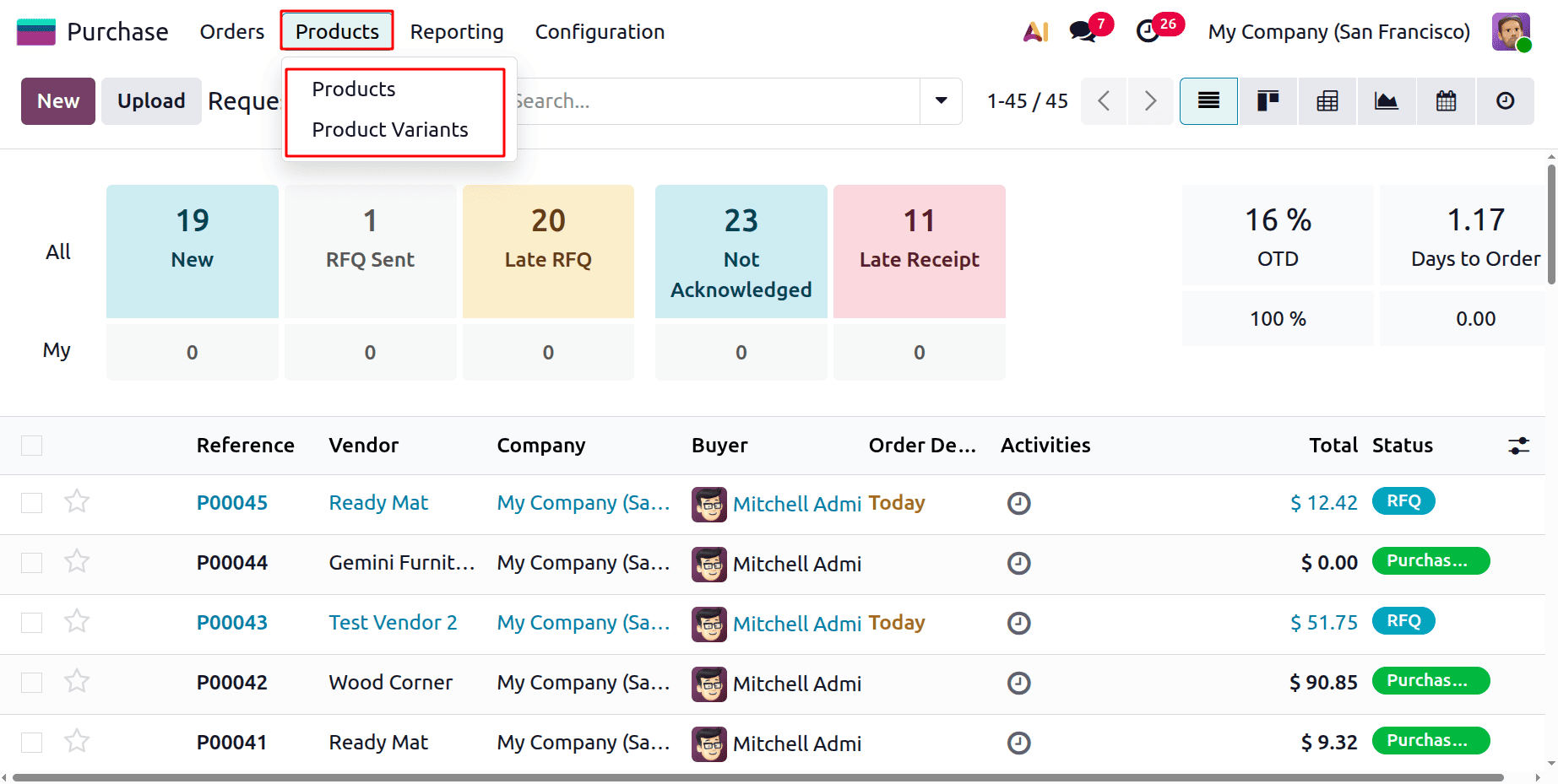The width and height of the screenshot is (1558, 784).
Task: Switch to Calendar view
Action: [x=1445, y=100]
